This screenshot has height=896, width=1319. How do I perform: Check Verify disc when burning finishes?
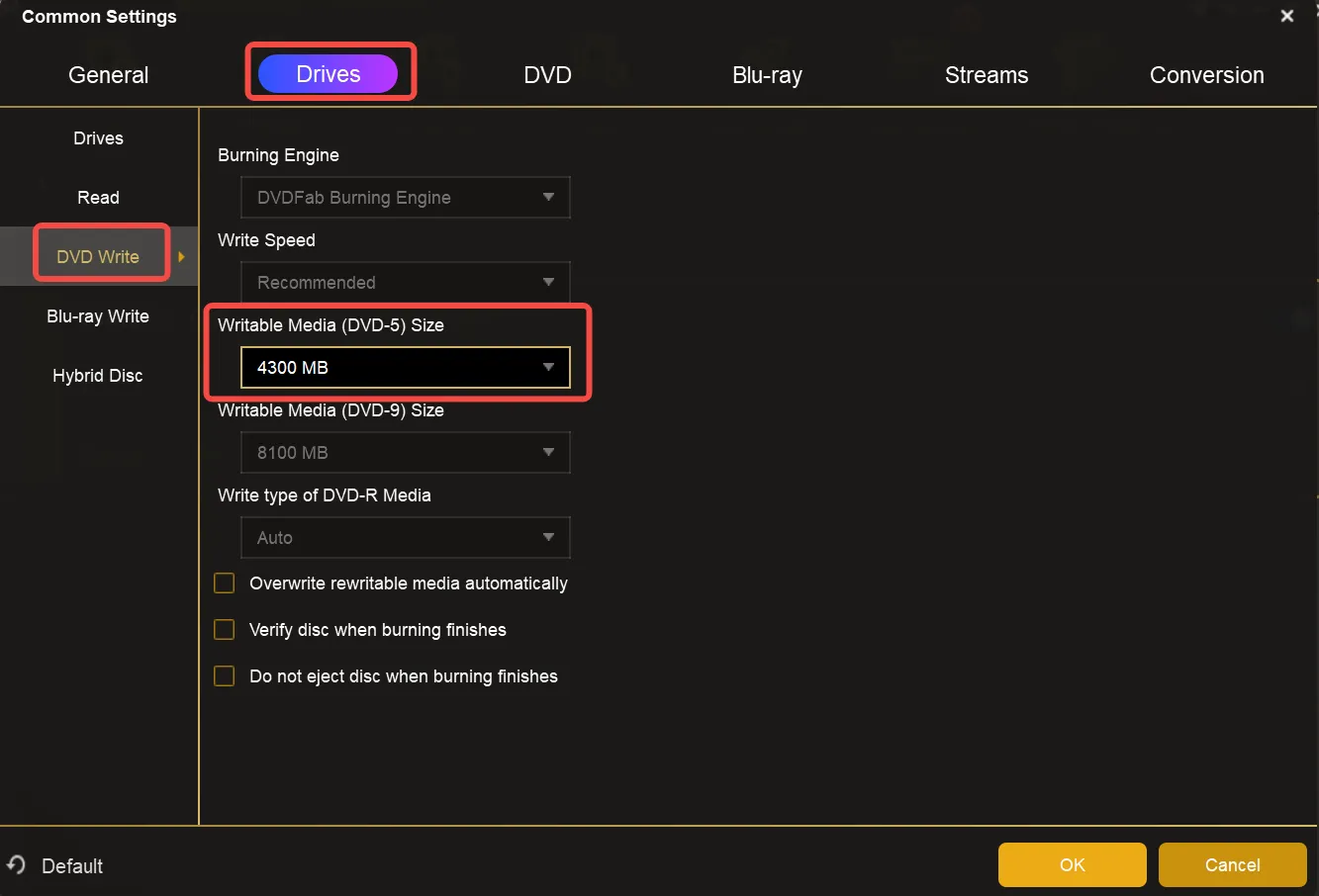[225, 630]
